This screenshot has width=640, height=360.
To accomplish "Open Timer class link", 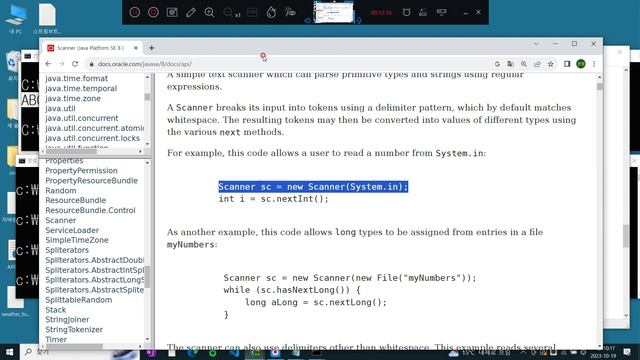I will [x=56, y=340].
